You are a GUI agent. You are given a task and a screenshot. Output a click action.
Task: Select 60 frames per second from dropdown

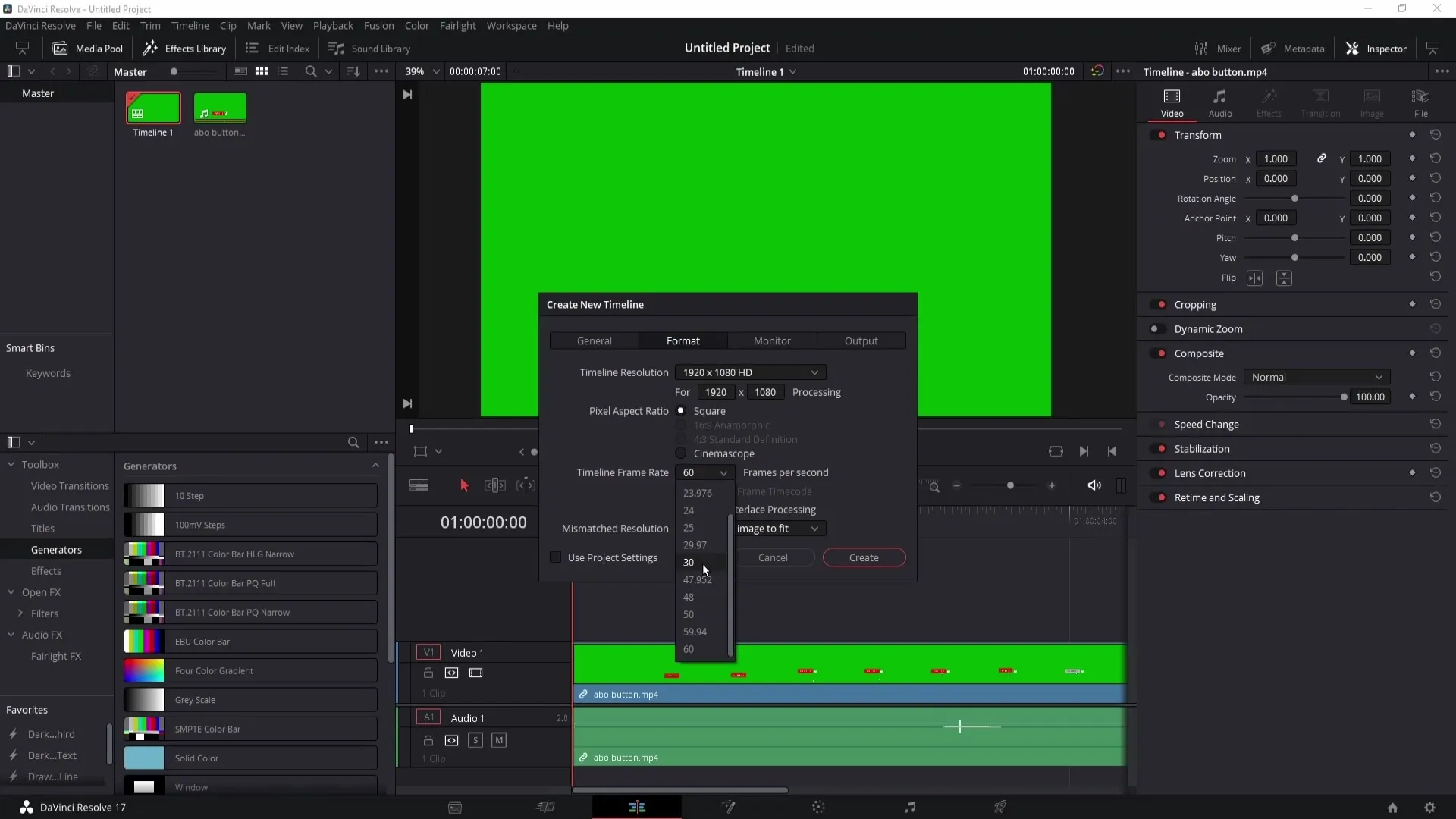click(x=690, y=648)
